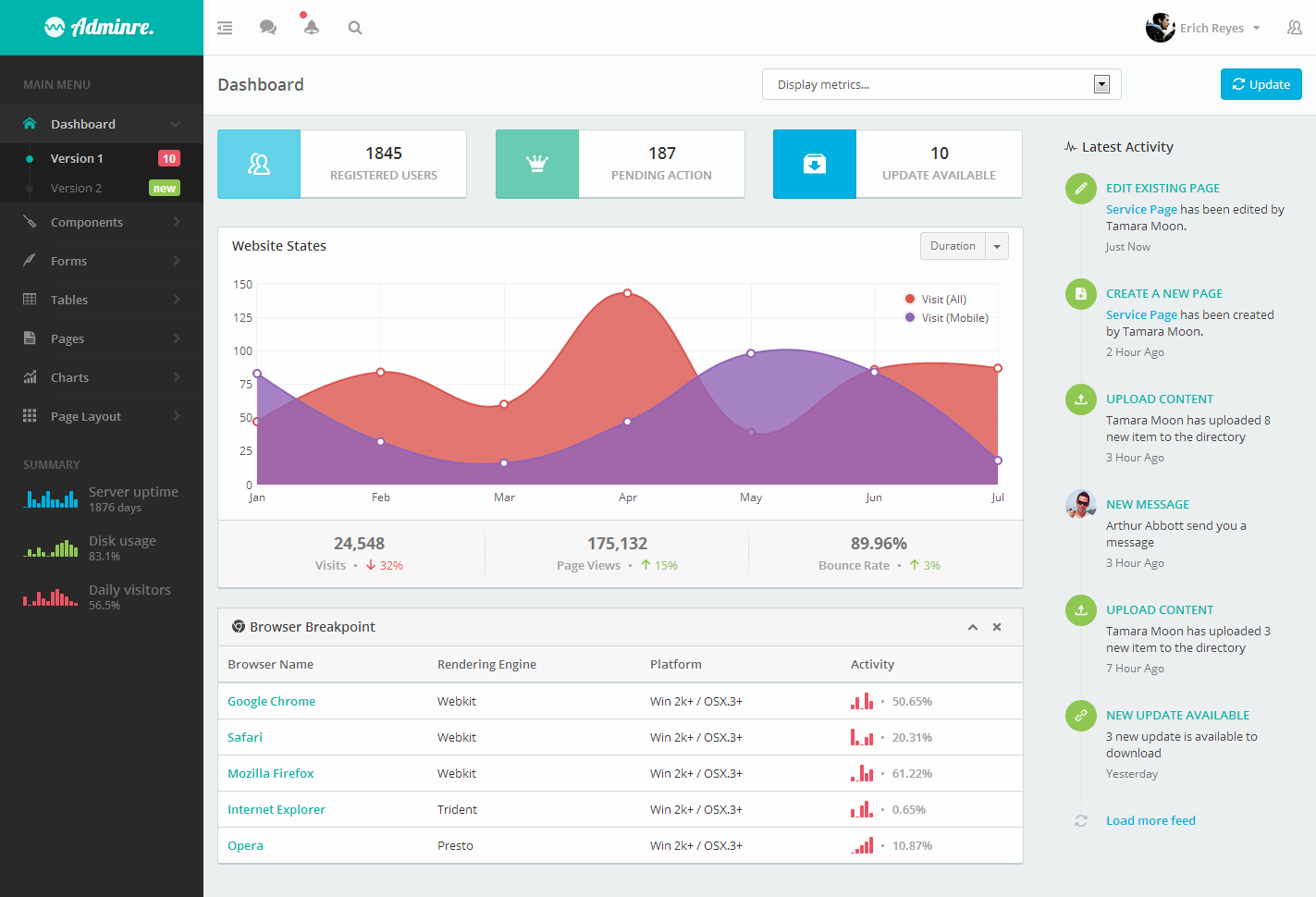Click the Duration button

[x=953, y=246]
